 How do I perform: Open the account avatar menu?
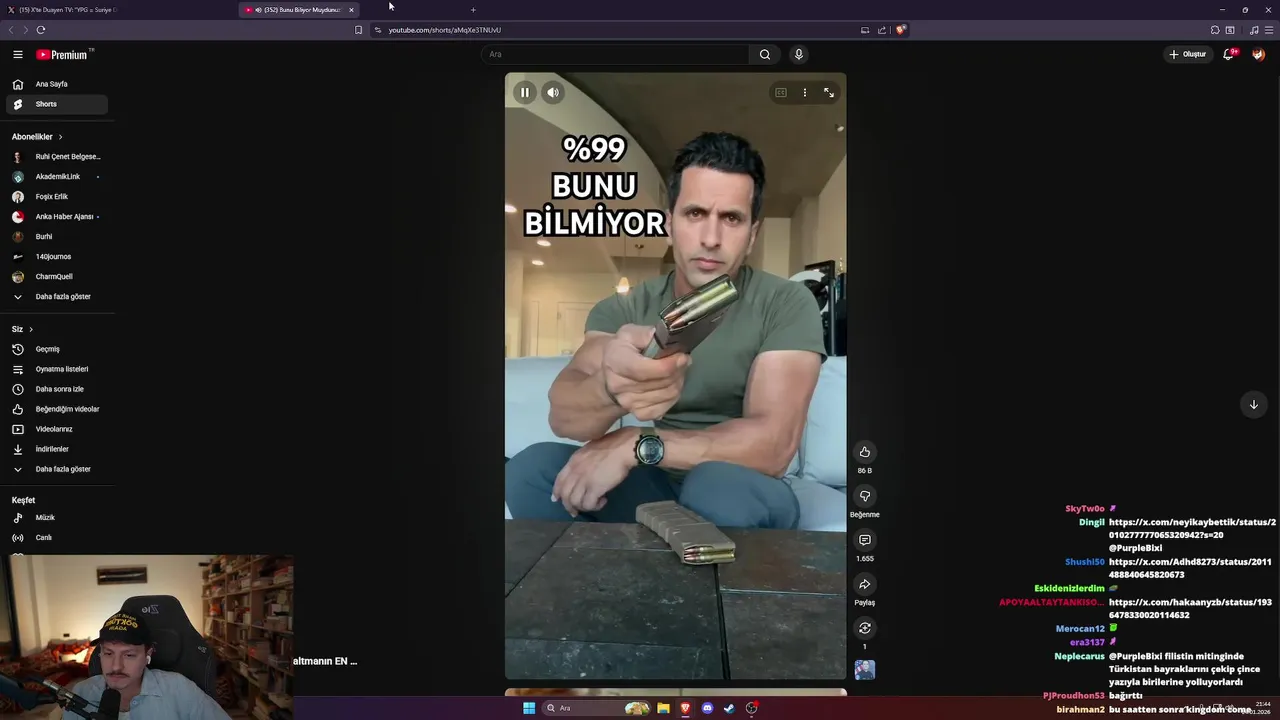point(1258,54)
